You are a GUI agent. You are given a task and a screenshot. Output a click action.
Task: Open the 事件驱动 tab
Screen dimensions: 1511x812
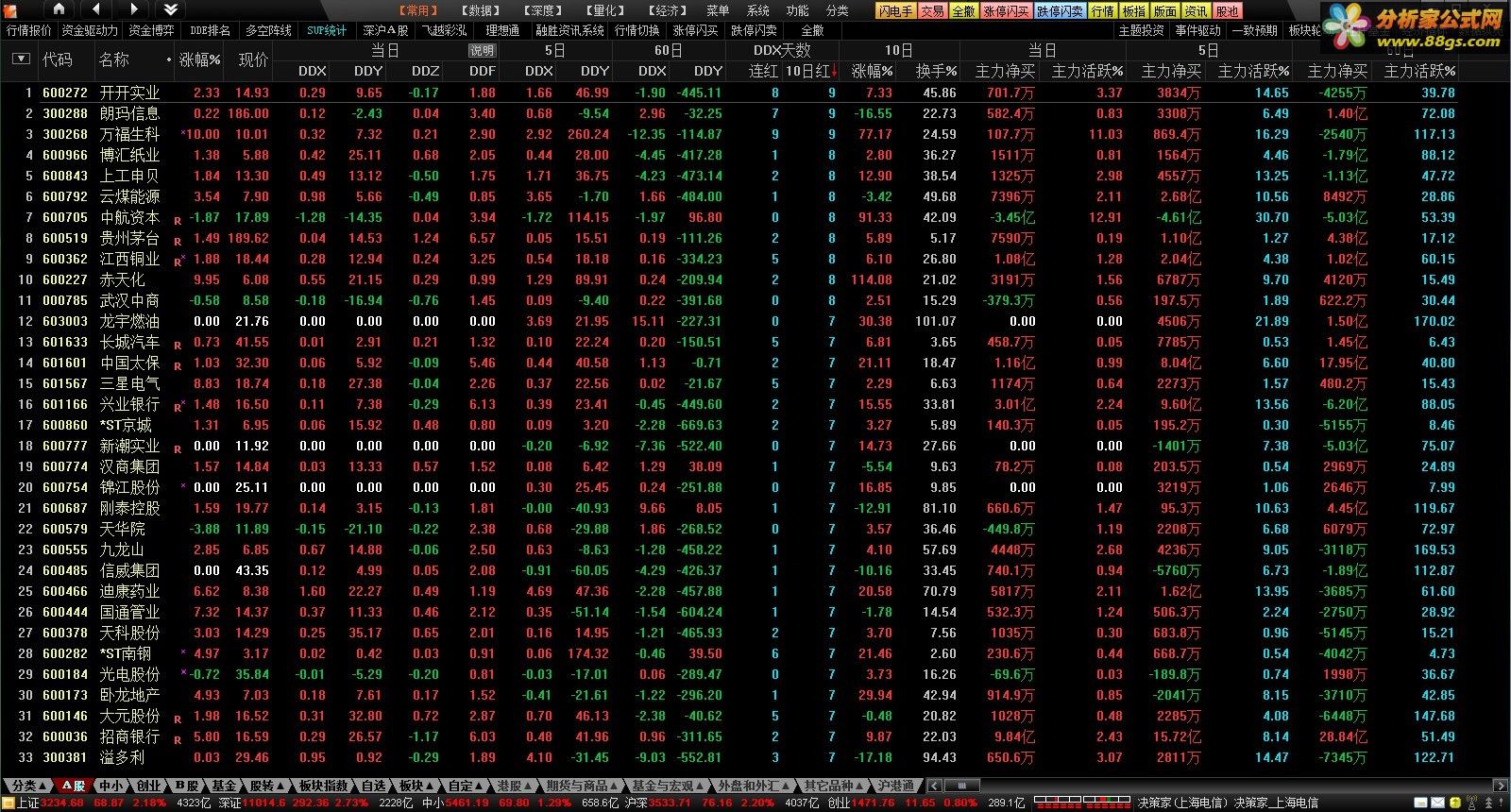point(1197,30)
